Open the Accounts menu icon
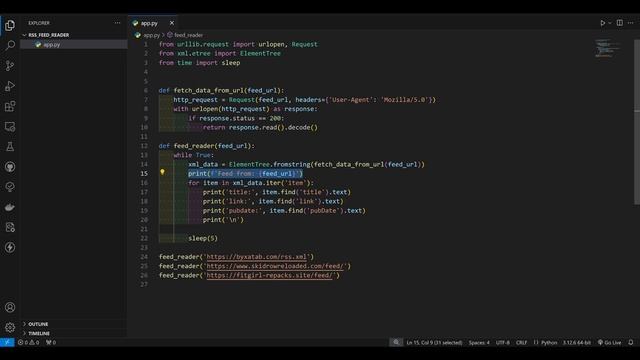The height and width of the screenshot is (360, 640). [10, 307]
